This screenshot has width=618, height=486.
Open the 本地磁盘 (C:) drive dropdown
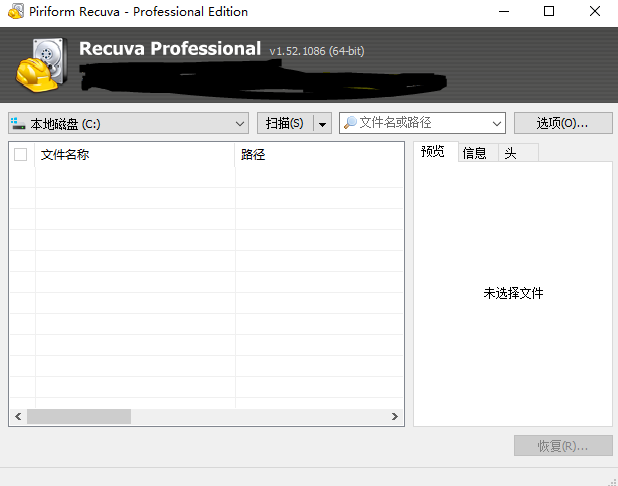[x=240, y=123]
